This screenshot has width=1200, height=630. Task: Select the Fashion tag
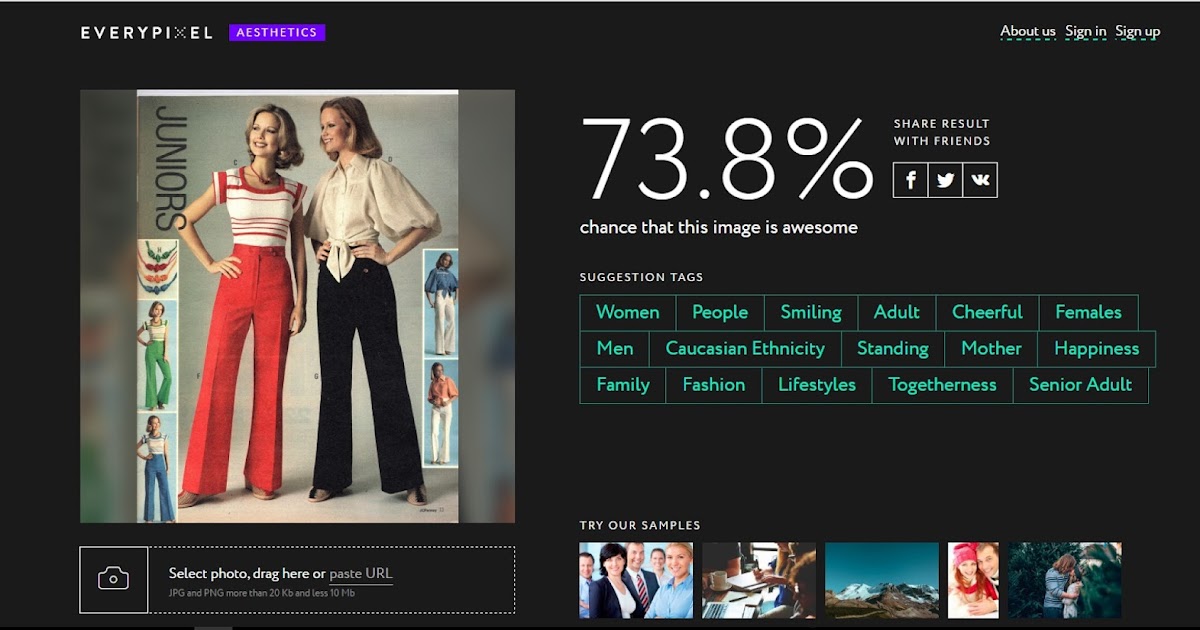coord(714,385)
